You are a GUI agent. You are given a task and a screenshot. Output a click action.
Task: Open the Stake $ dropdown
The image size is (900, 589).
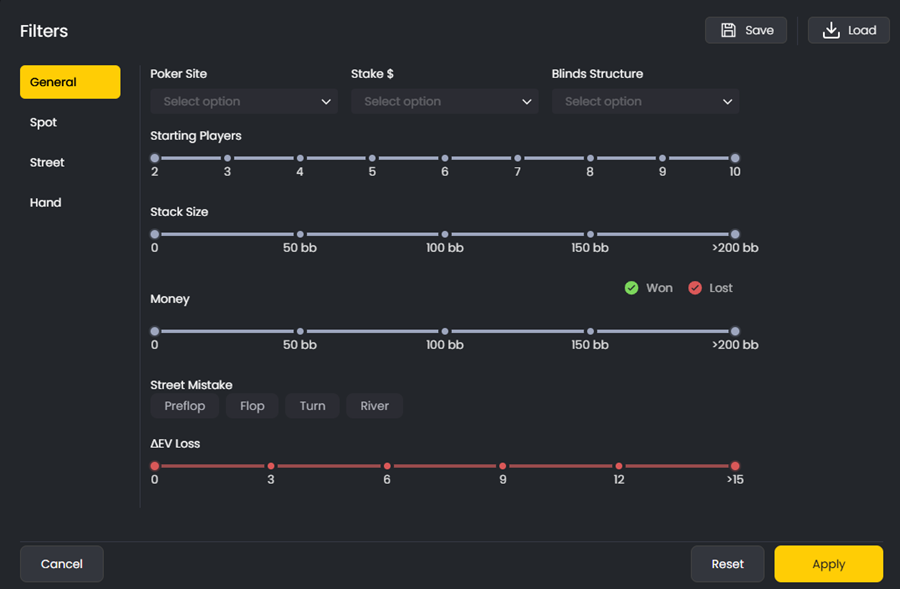coord(444,102)
